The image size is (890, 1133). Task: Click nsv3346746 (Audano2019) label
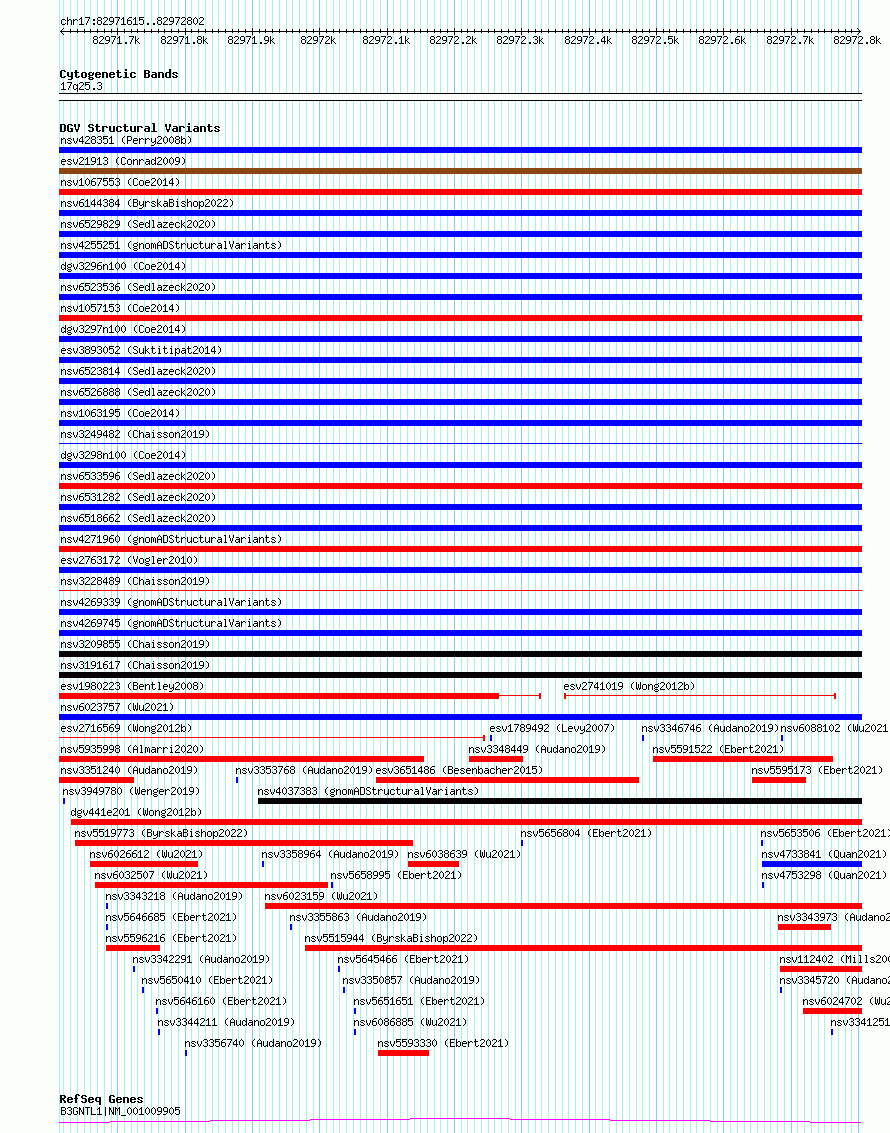[710, 728]
